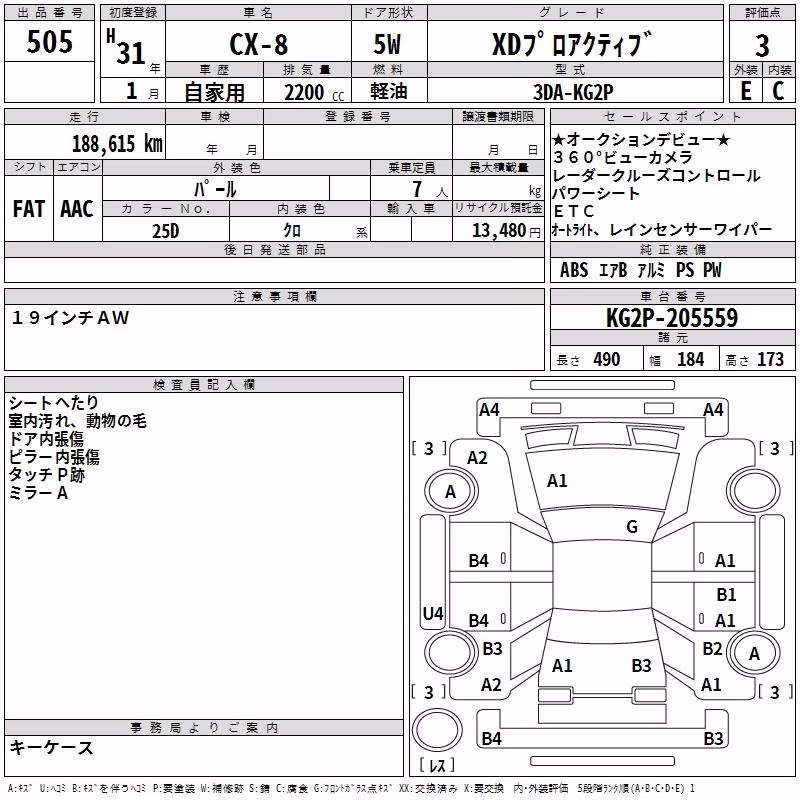Click the 事務局よりご案内 header
The image size is (800, 800).
pyautogui.click(x=204, y=728)
